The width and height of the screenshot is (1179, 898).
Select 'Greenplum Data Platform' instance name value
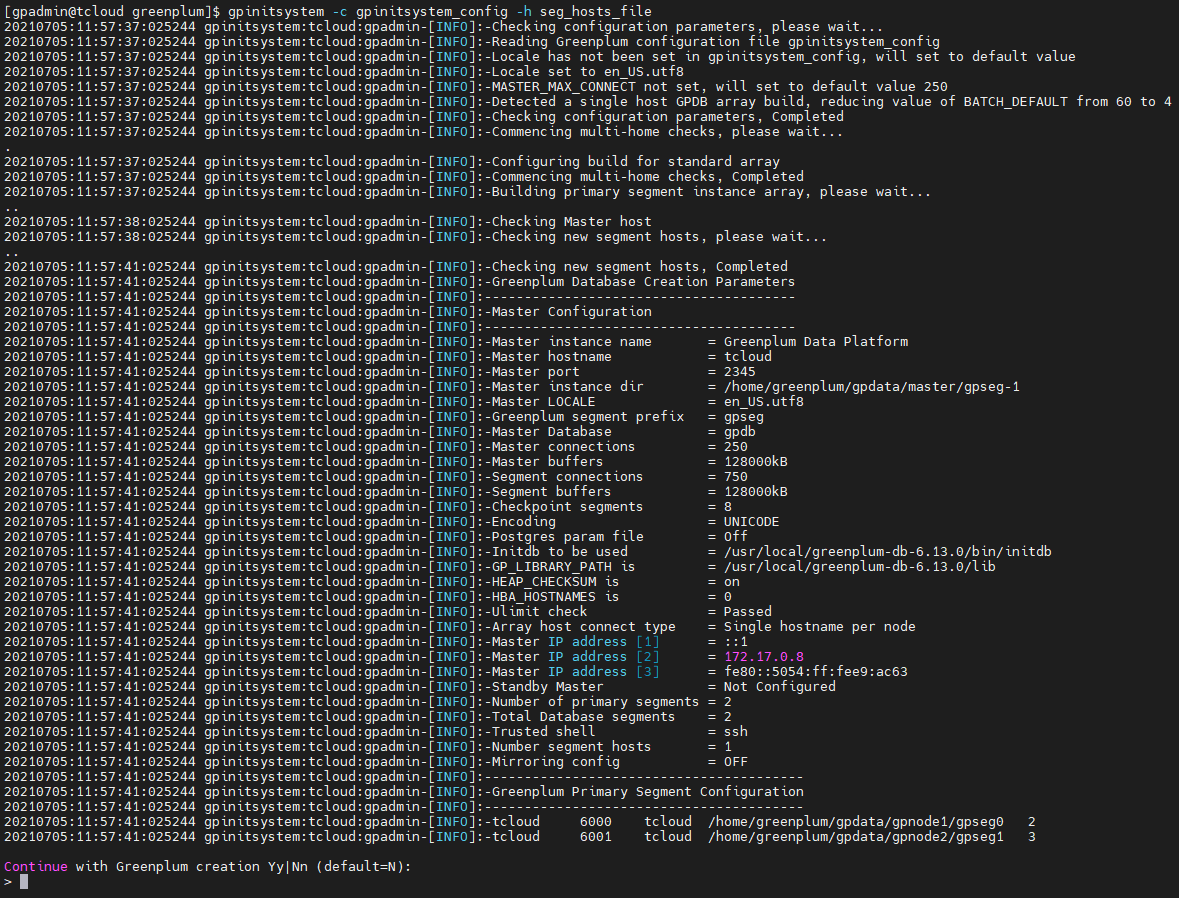(816, 341)
